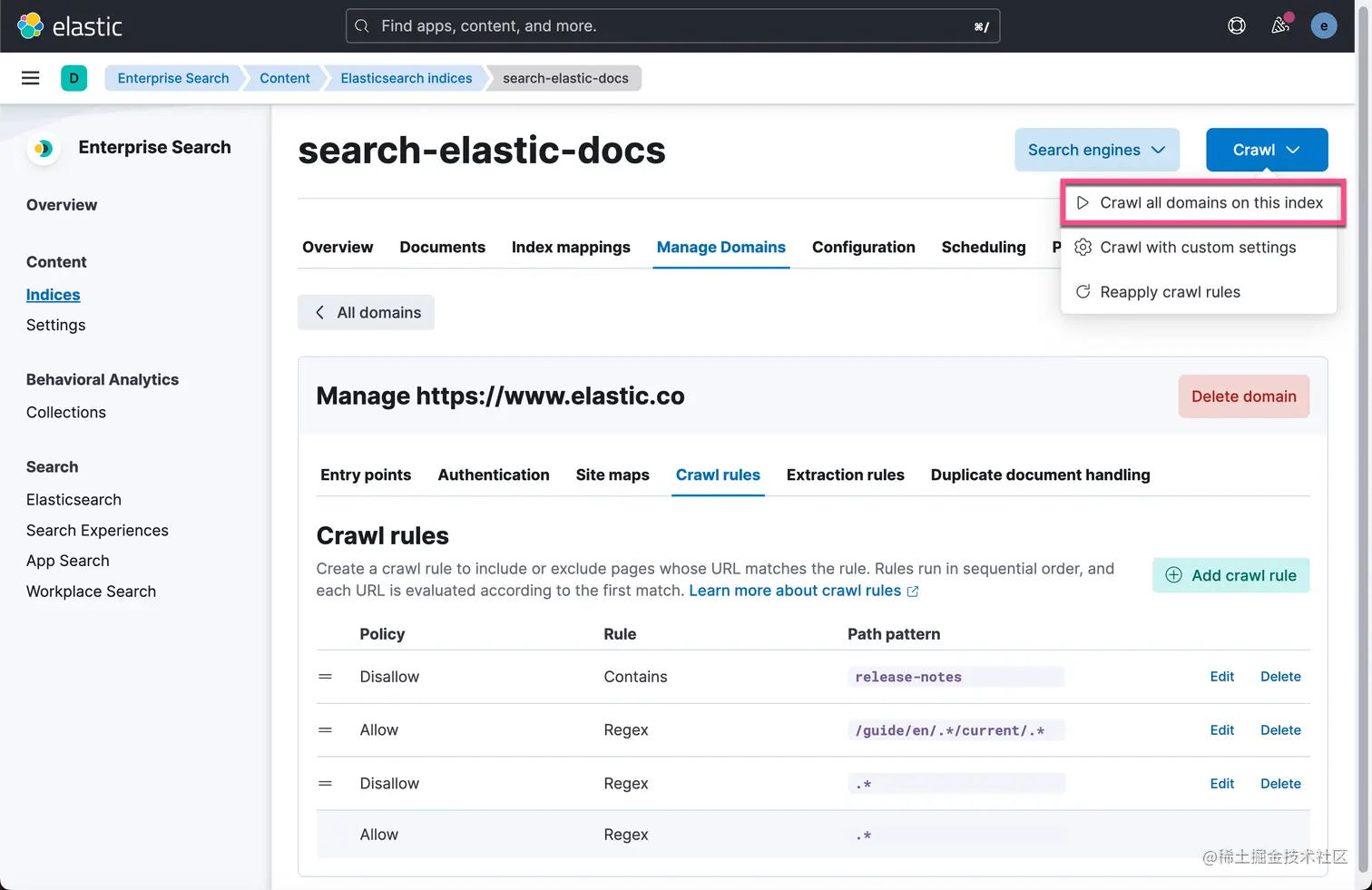Open the Index mappings tab
This screenshot has height=890, width=1372.
571,248
